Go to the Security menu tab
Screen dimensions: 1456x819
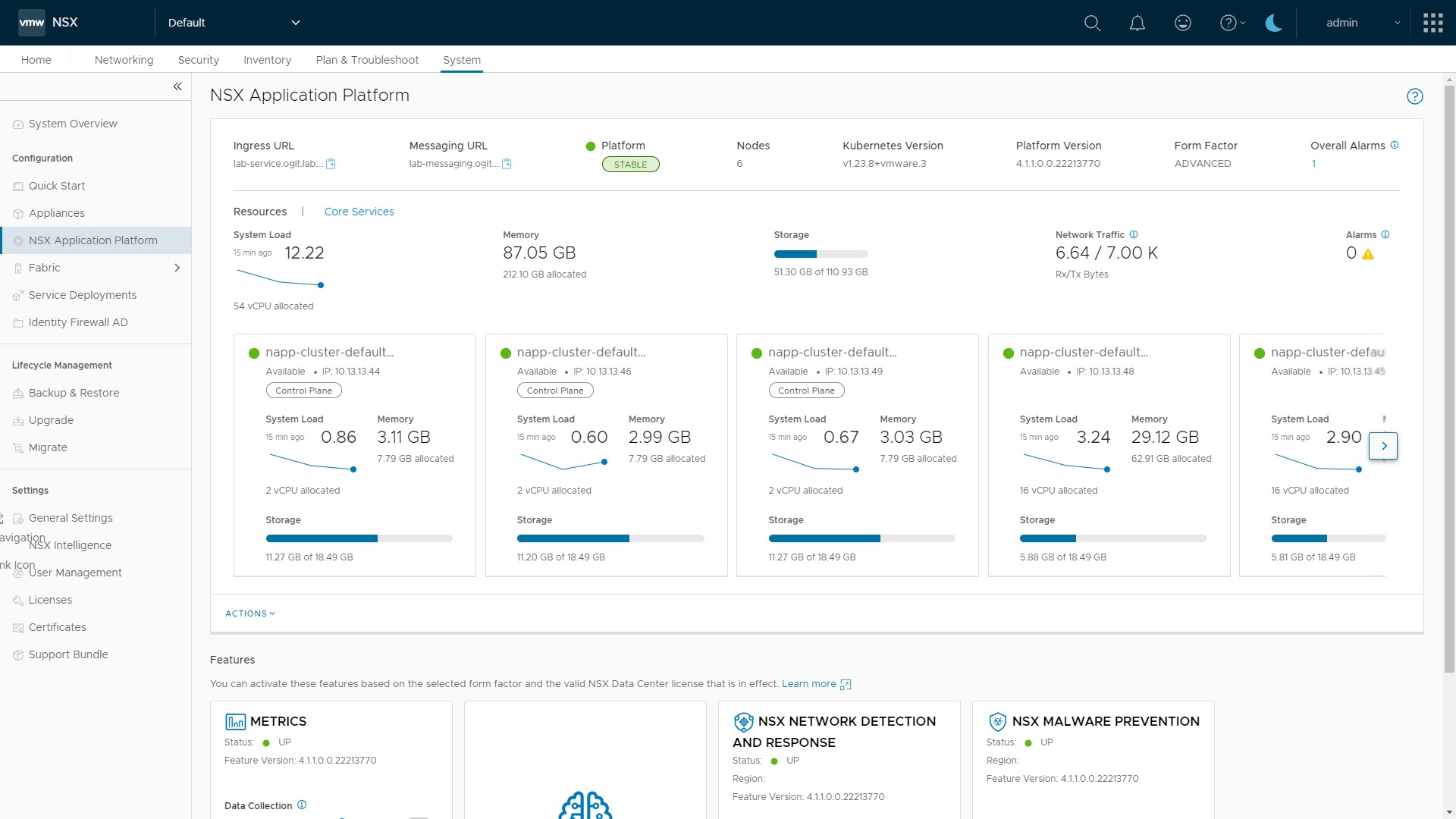click(198, 60)
